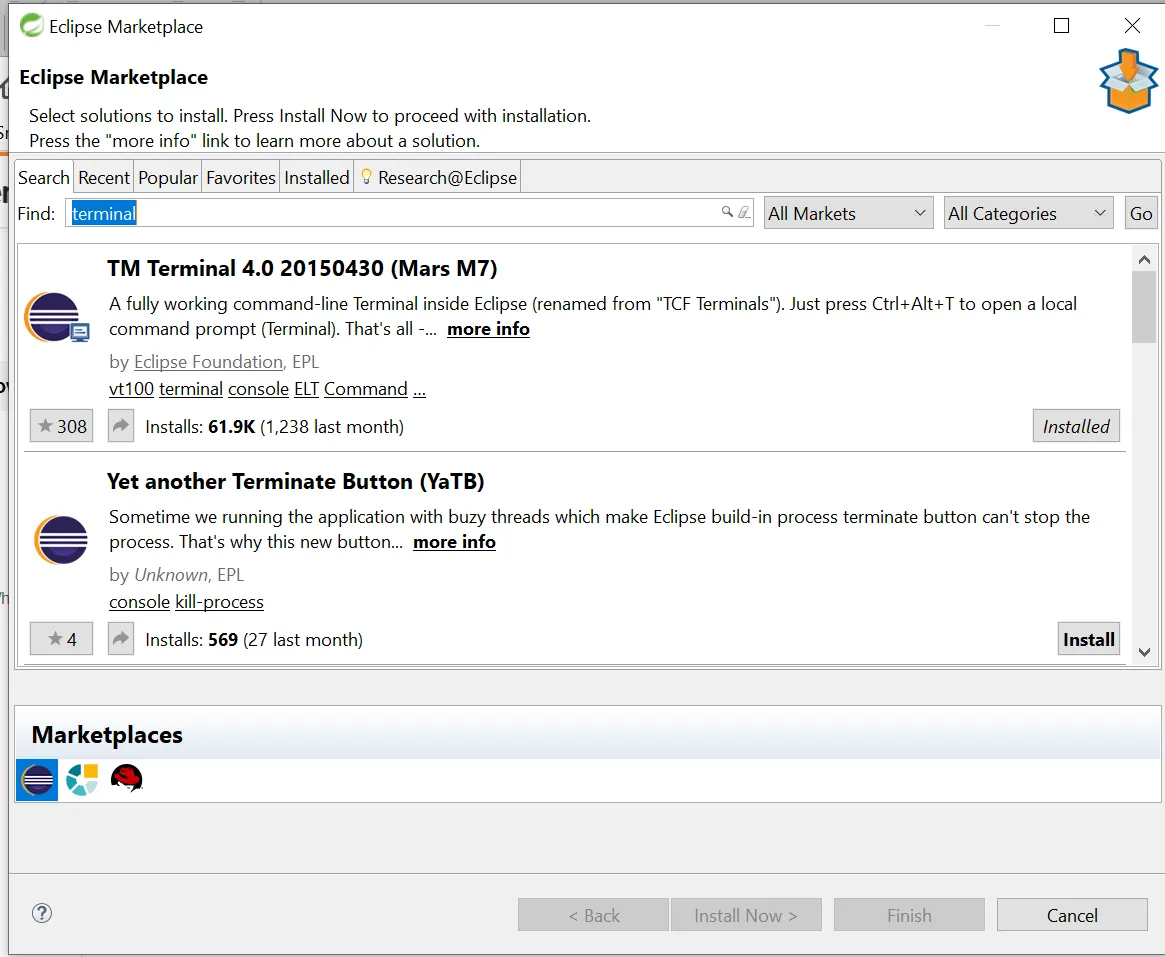This screenshot has width=1165, height=957.
Task: Click the 'Installs: 61.9K' text
Action: [200, 426]
